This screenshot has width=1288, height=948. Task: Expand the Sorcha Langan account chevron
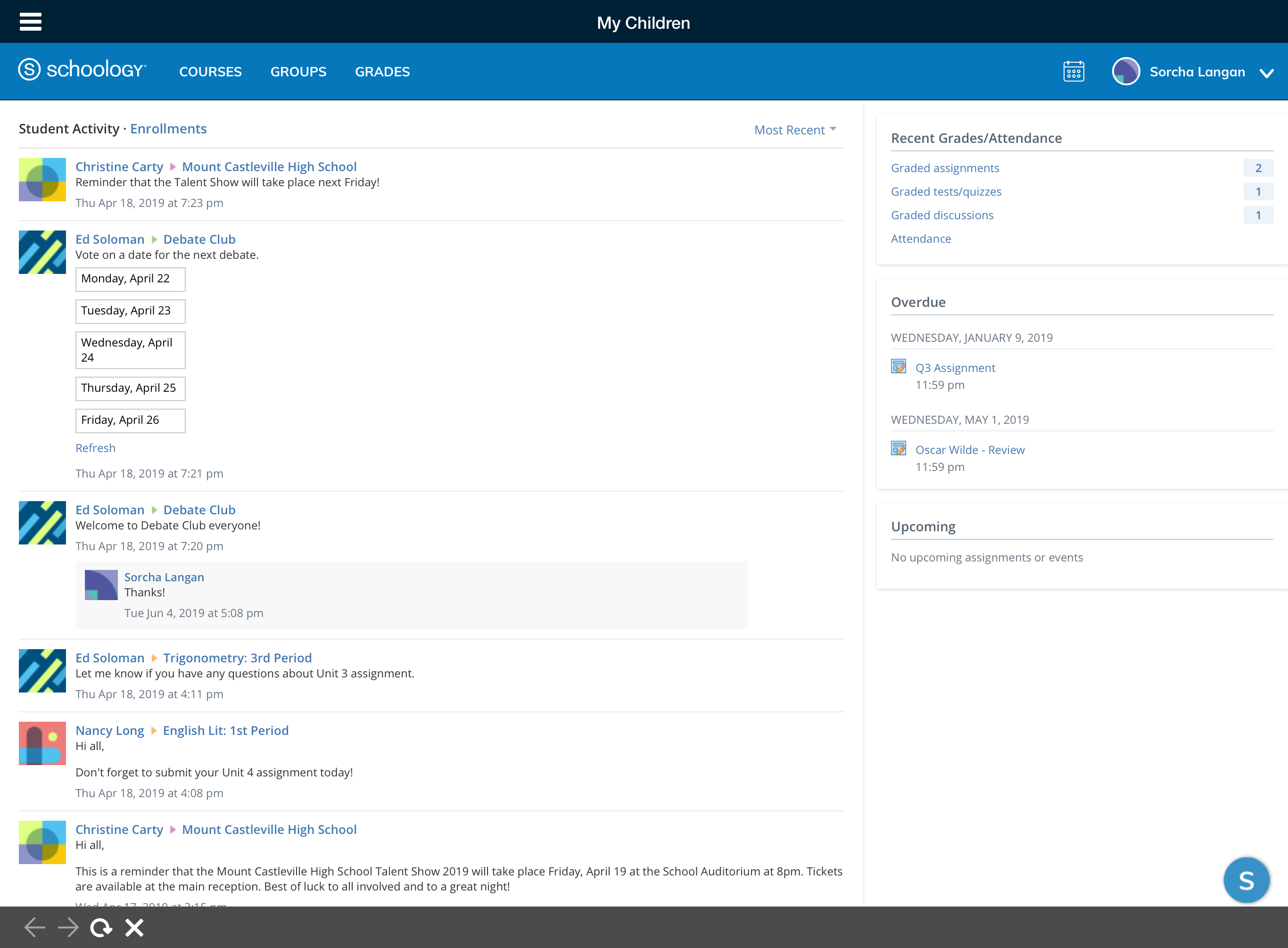point(1266,73)
